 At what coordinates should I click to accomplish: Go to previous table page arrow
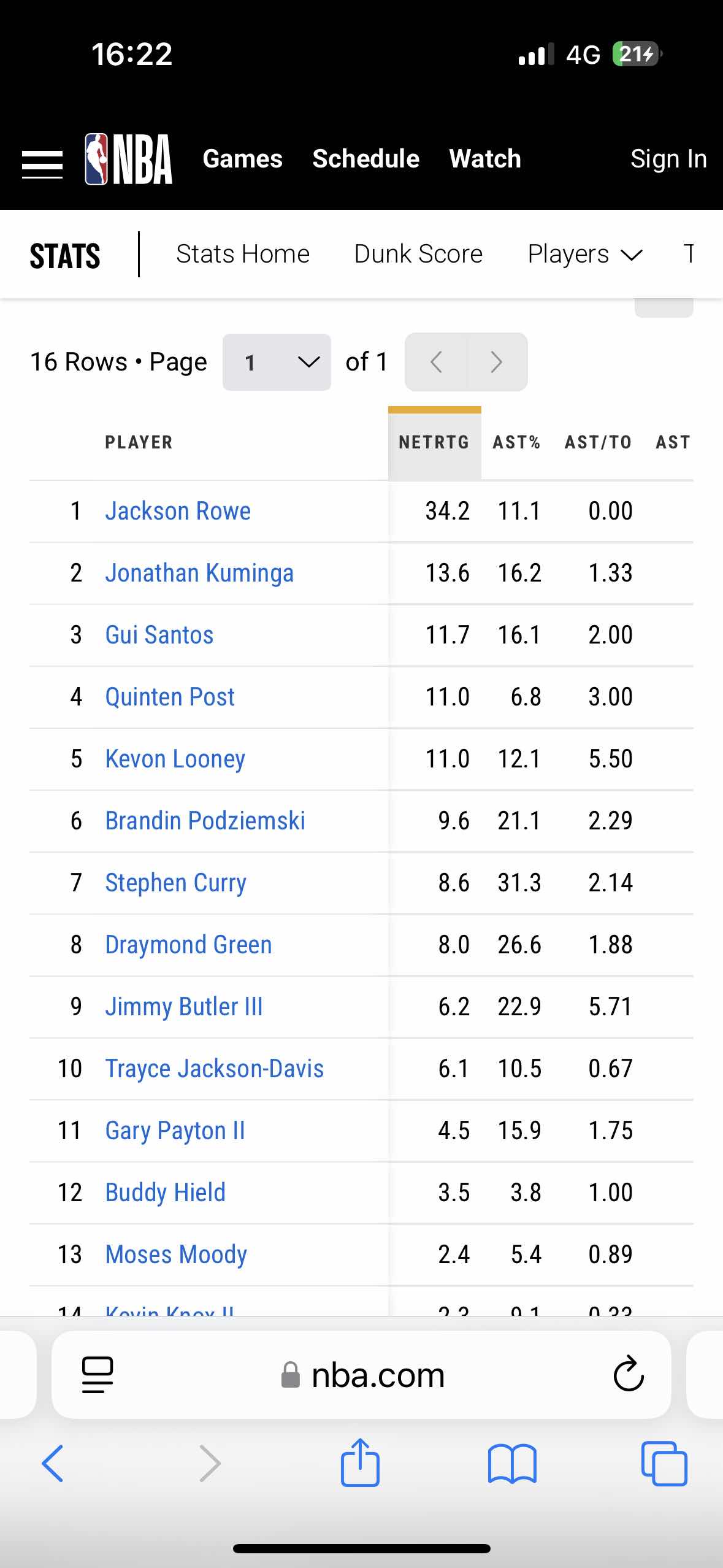436,362
